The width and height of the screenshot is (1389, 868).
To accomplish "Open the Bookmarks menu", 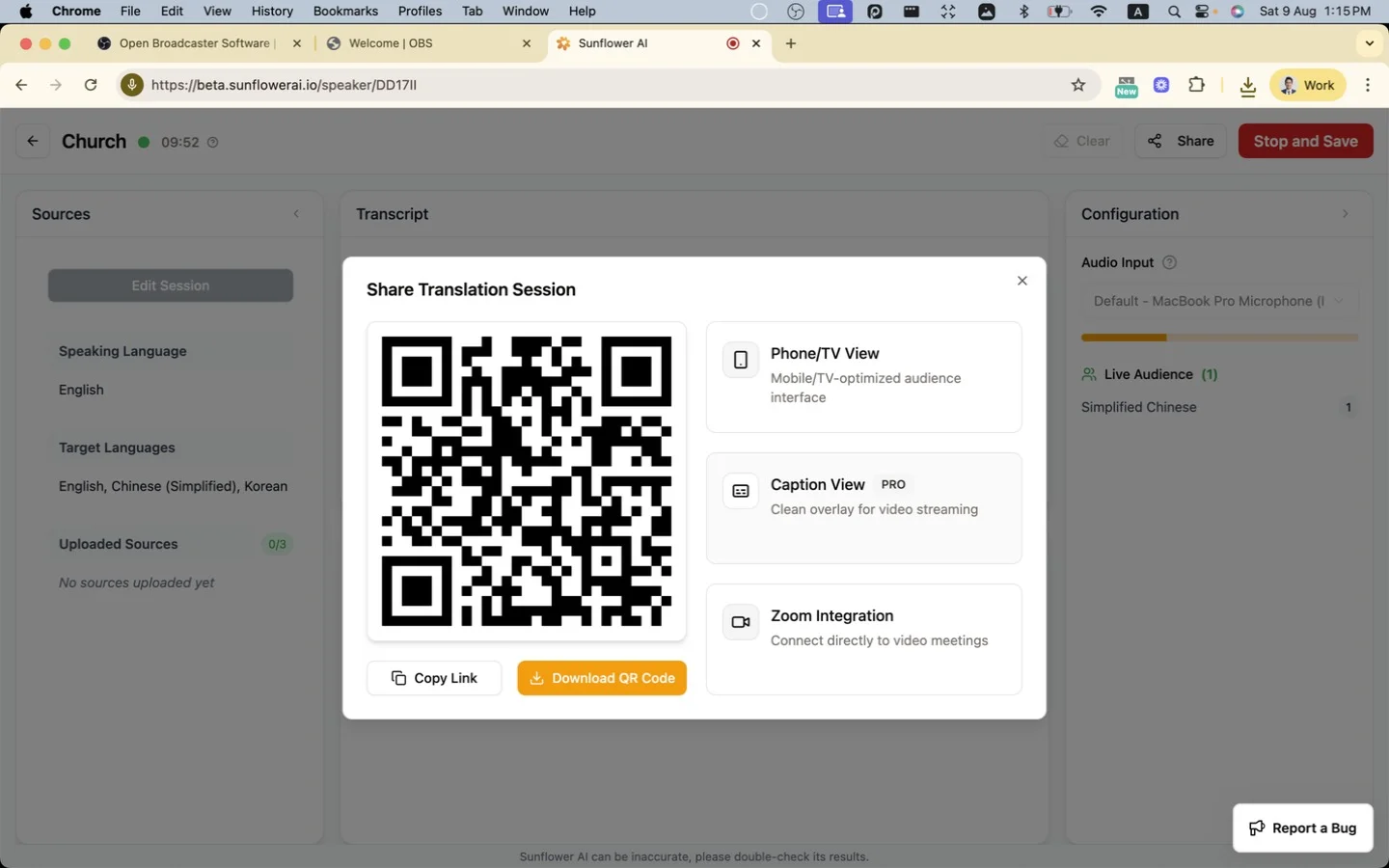I will pos(345,12).
